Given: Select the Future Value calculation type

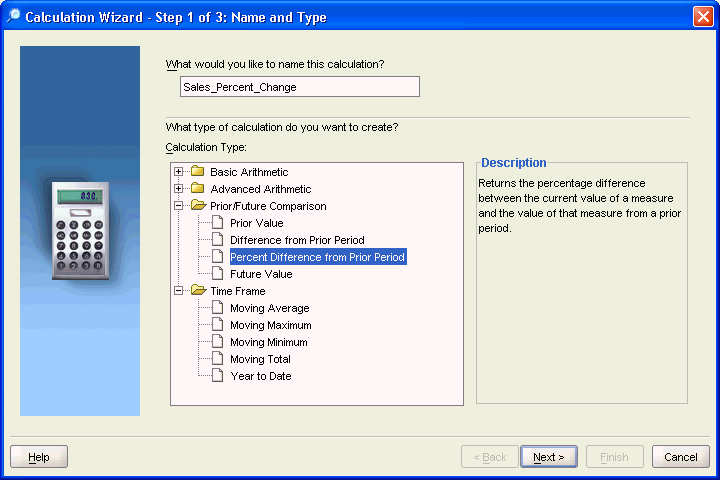Looking at the screenshot, I should coord(261,274).
